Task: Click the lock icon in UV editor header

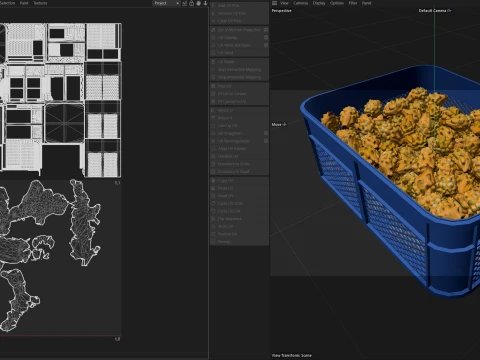Action: click(x=191, y=3)
